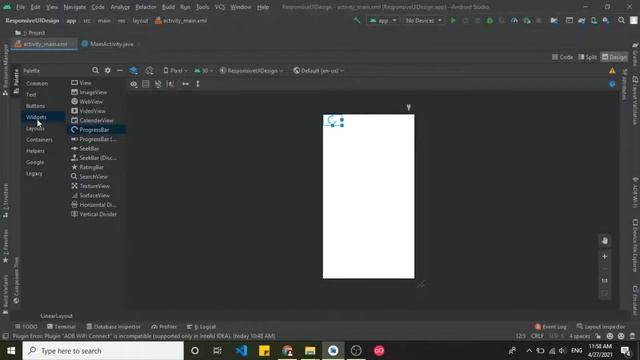
Task: Open Layout Inspector tool window
Action: 601,327
